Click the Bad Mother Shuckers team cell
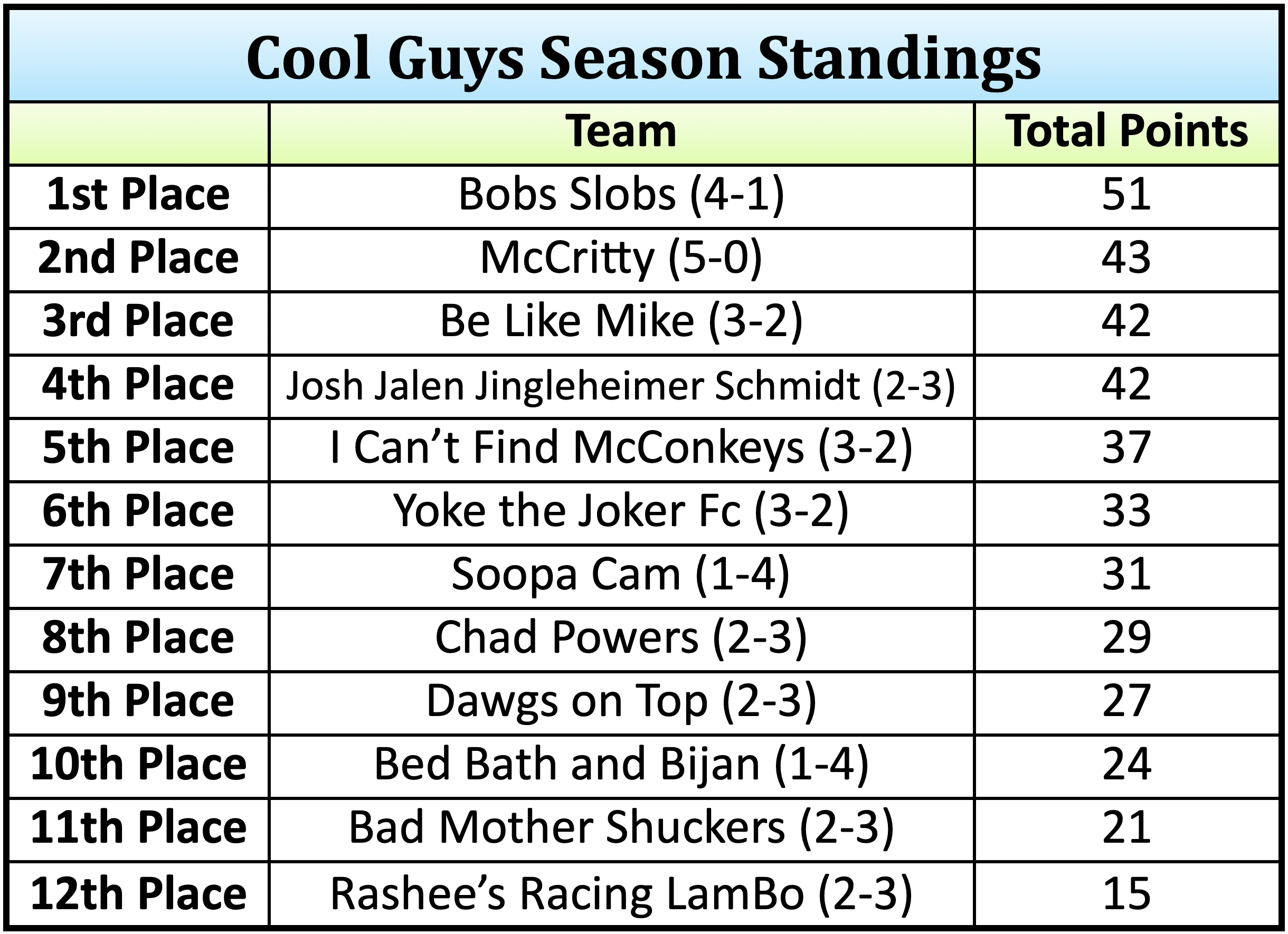The height and width of the screenshot is (934, 1288). point(621,828)
